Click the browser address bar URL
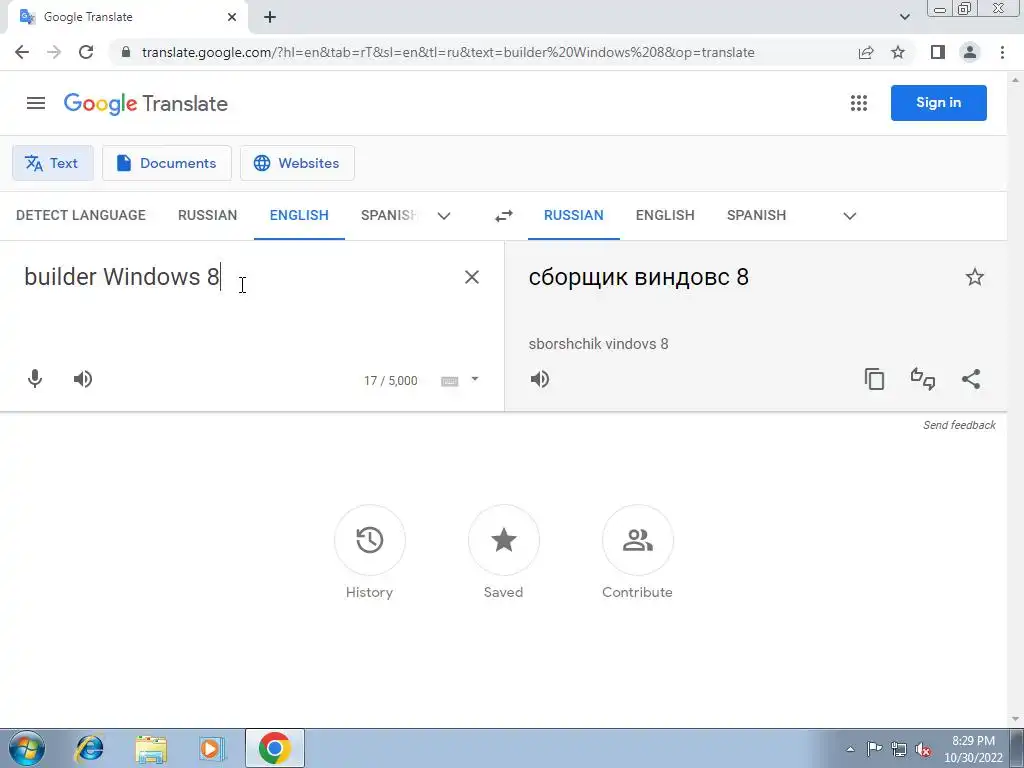Image resolution: width=1024 pixels, height=768 pixels. pos(448,52)
